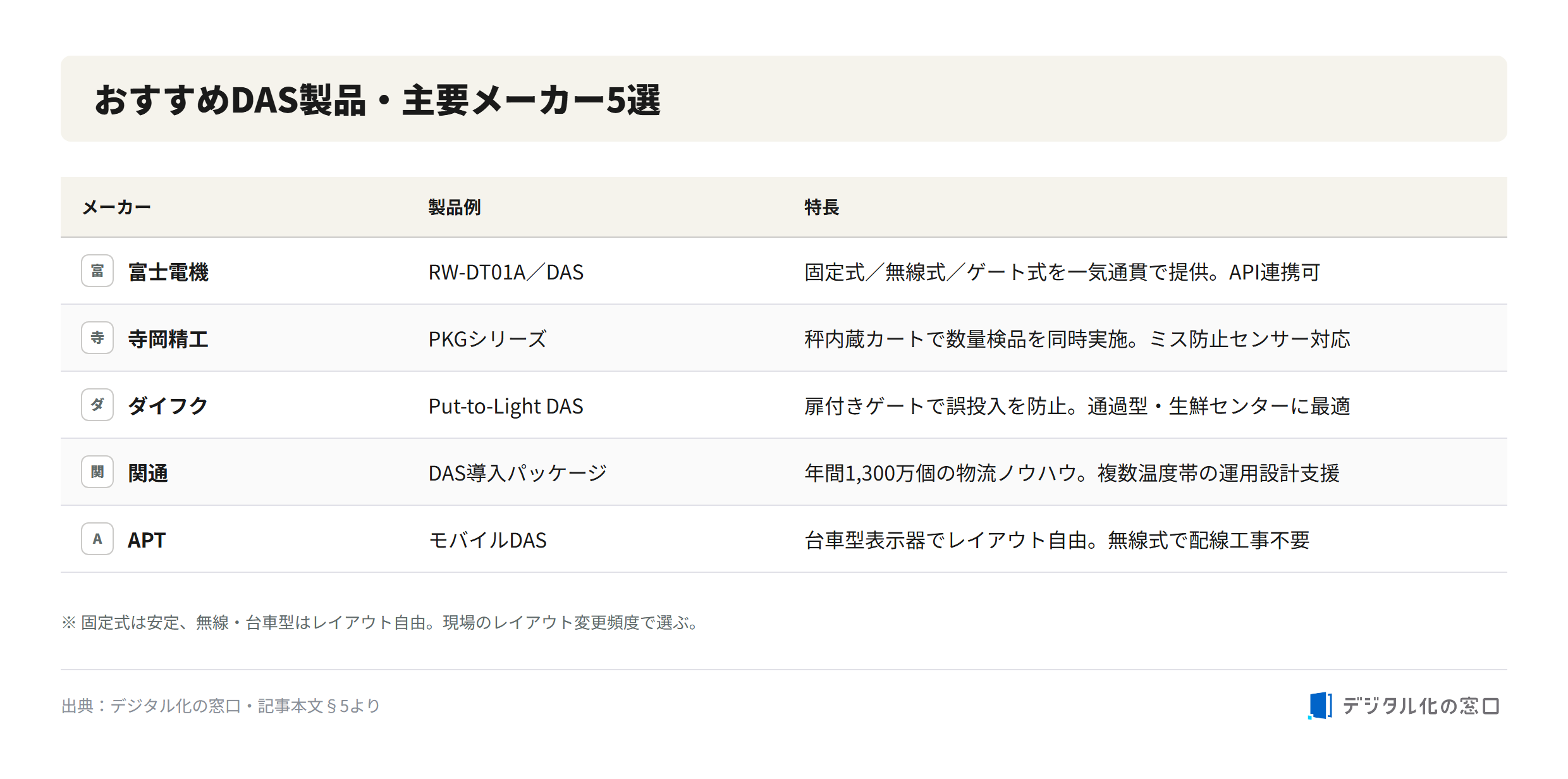Click the feature text starting 秤内蔵カートで数量検品

tap(1077, 339)
